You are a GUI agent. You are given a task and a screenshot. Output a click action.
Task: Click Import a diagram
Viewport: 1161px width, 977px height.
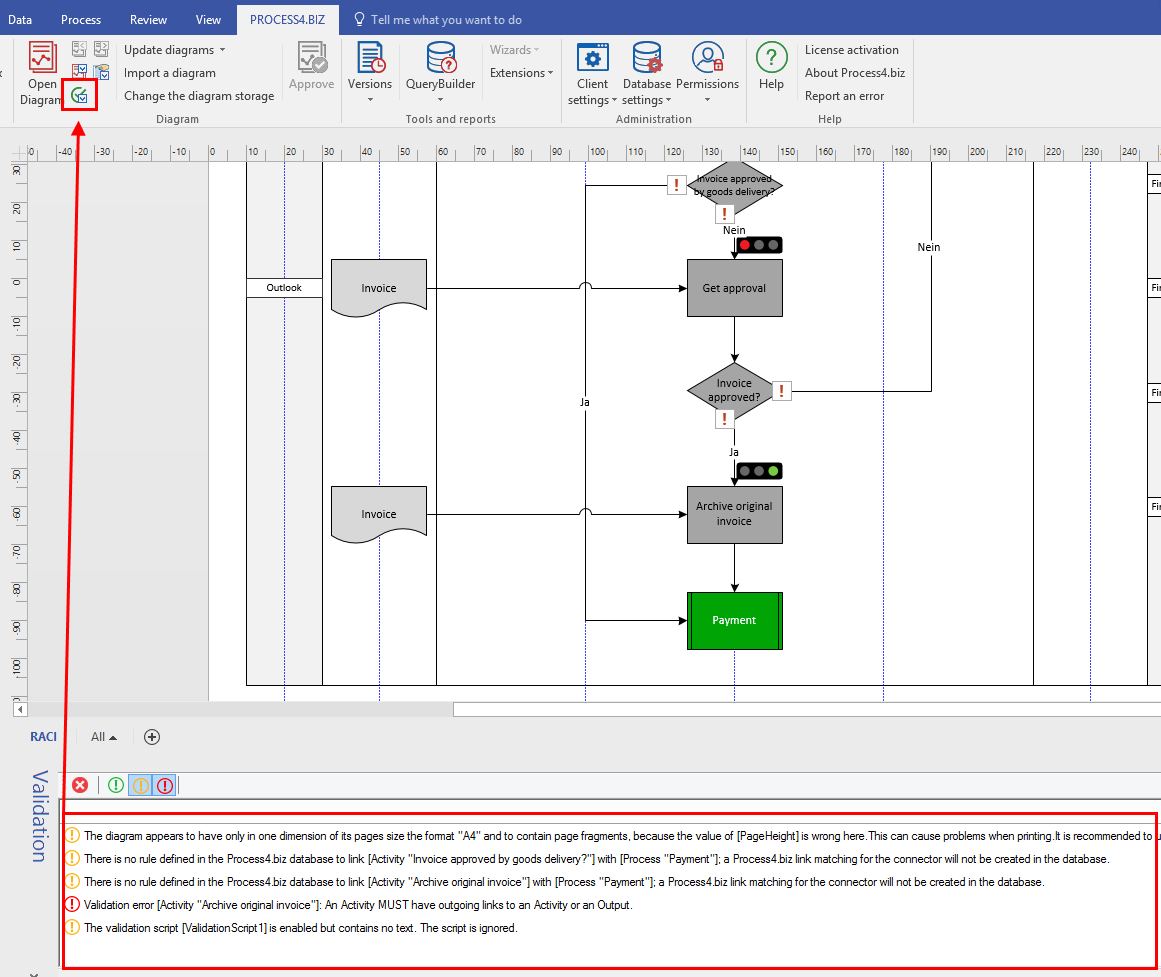click(170, 73)
